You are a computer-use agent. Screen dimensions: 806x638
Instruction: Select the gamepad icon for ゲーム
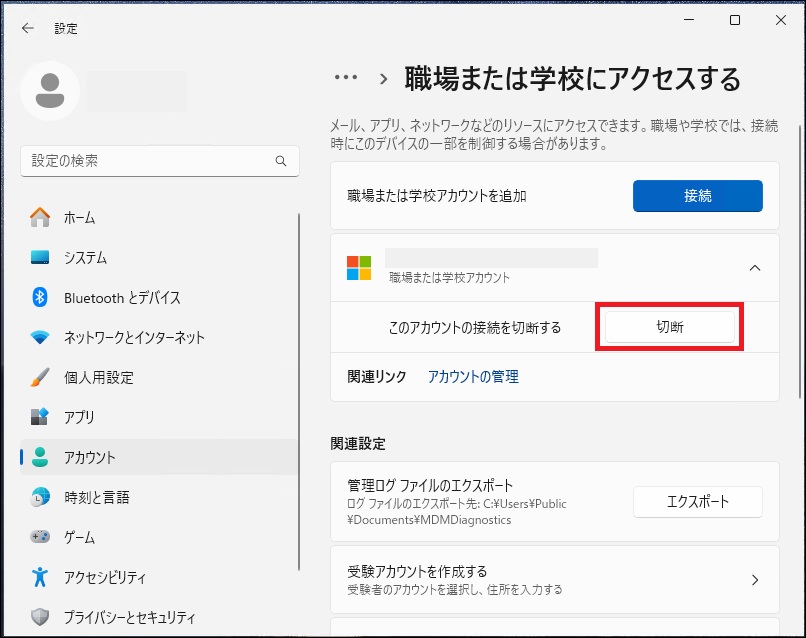pyautogui.click(x=40, y=537)
